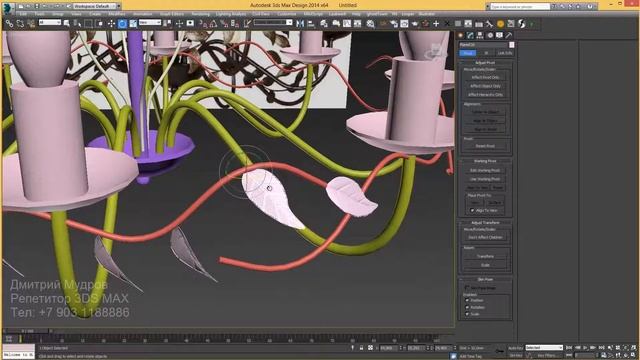Image resolution: width=640 pixels, height=360 pixels.
Task: Open the Curve Editor icon
Action: [347, 24]
